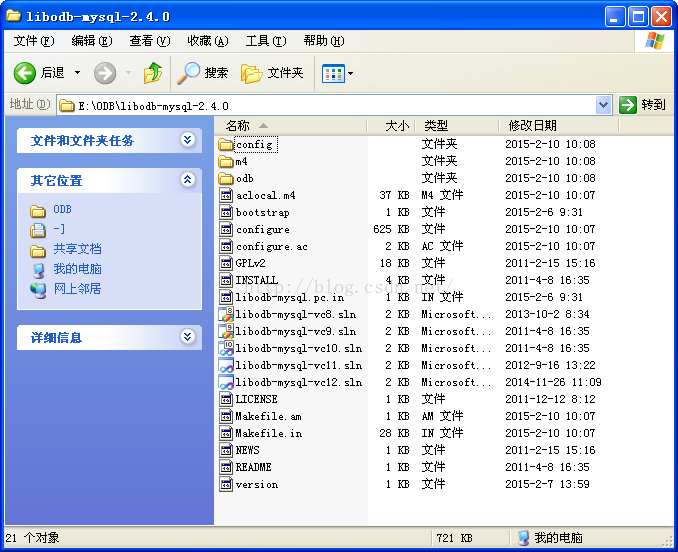Screen dimensions: 678x552
Task: Click the title bar folder icon
Action: pos(13,16)
